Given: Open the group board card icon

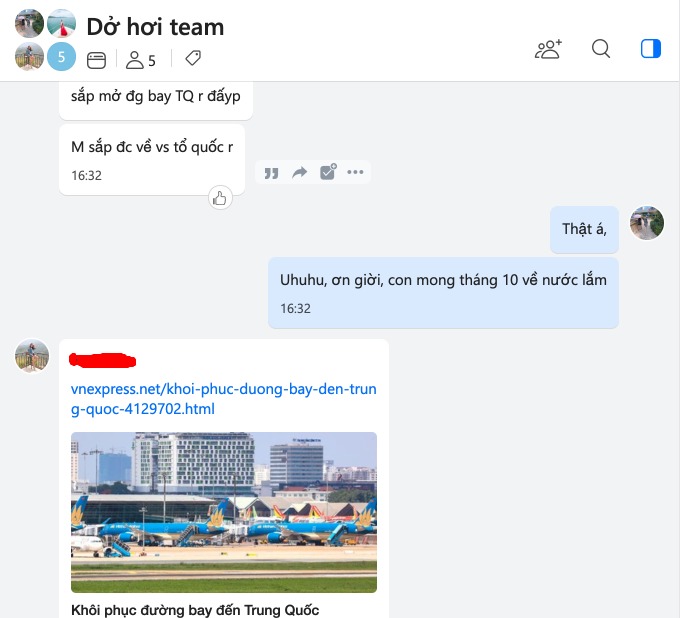Looking at the screenshot, I should [96, 60].
